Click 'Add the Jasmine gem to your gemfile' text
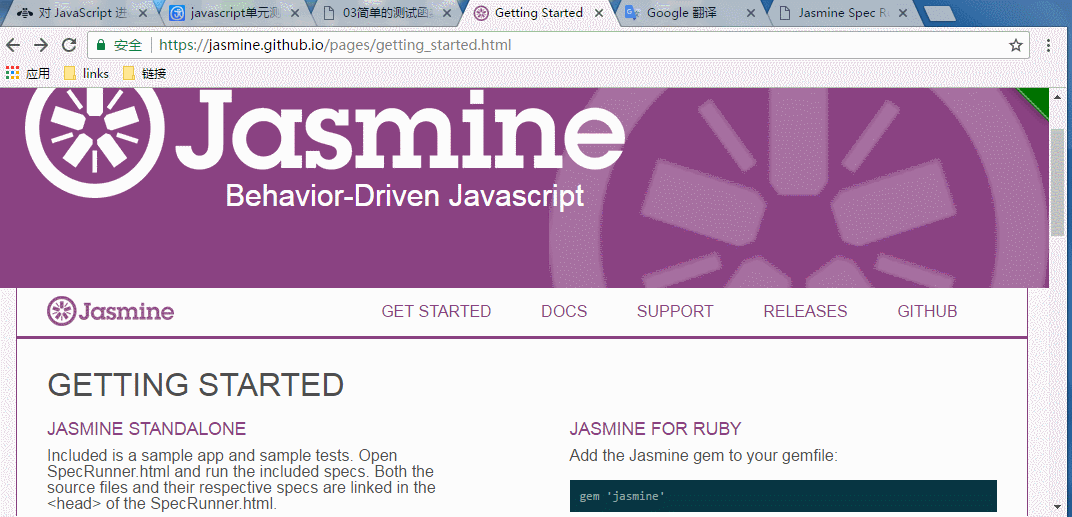The width and height of the screenshot is (1072, 517). tap(703, 455)
